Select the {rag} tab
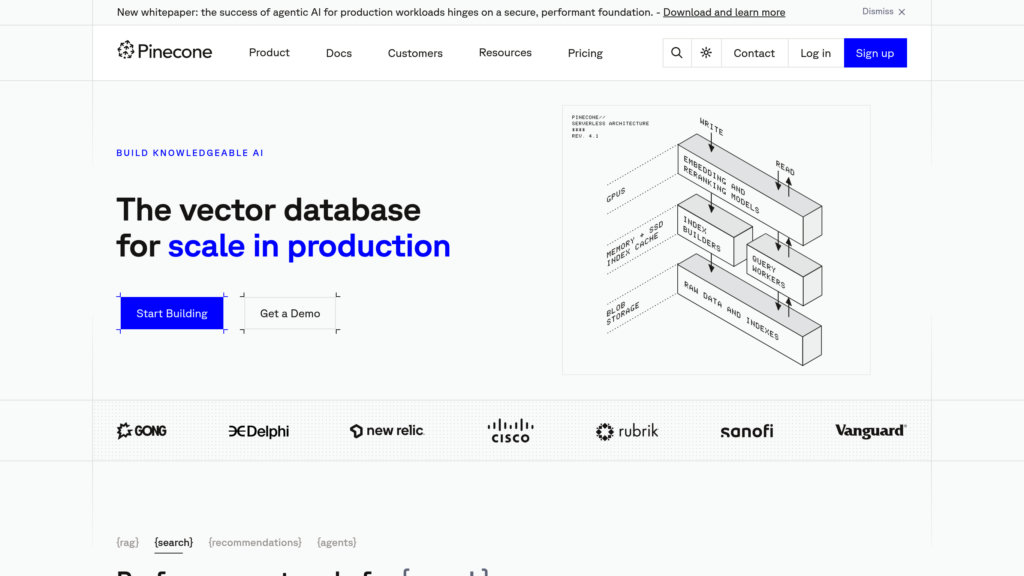Image resolution: width=1024 pixels, height=576 pixels. pos(127,542)
